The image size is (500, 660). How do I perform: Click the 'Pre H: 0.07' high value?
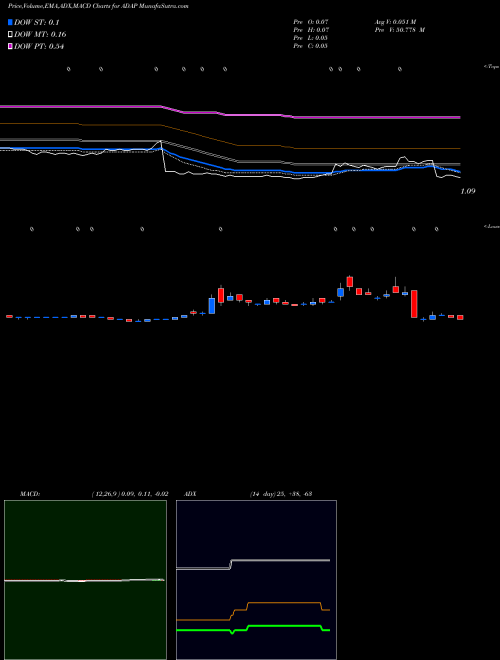click(x=311, y=30)
